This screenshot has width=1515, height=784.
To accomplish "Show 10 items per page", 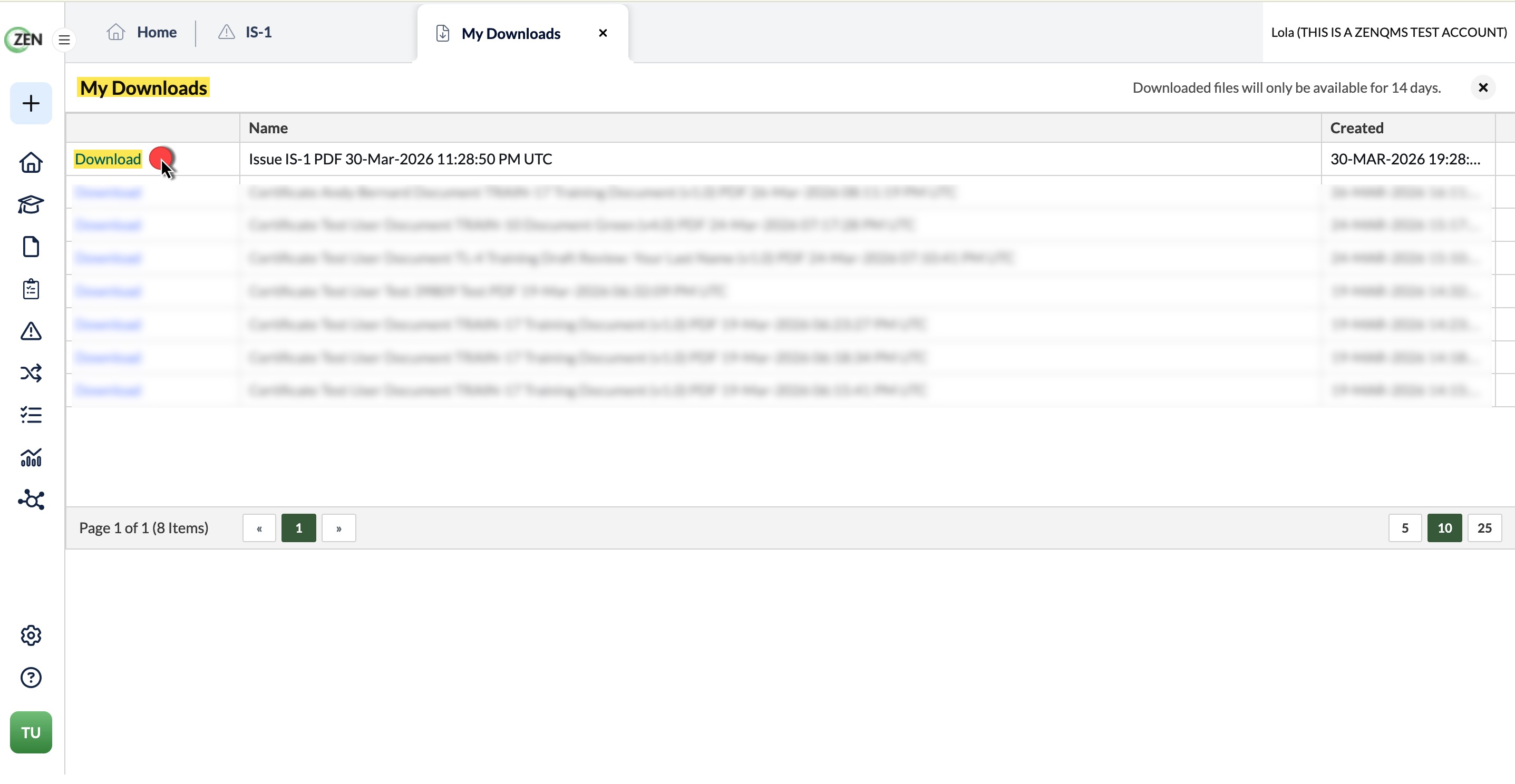I will tap(1444, 528).
